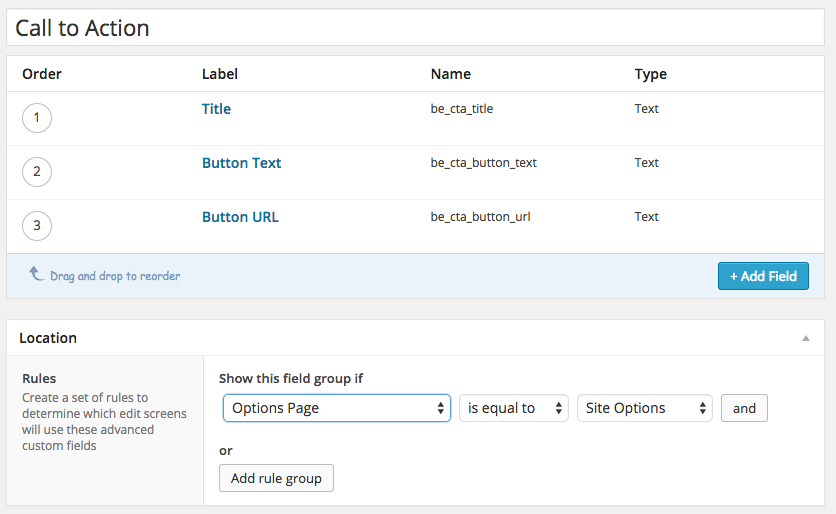Click into the Call to Action title field
This screenshot has width=836, height=514.
coord(415,28)
